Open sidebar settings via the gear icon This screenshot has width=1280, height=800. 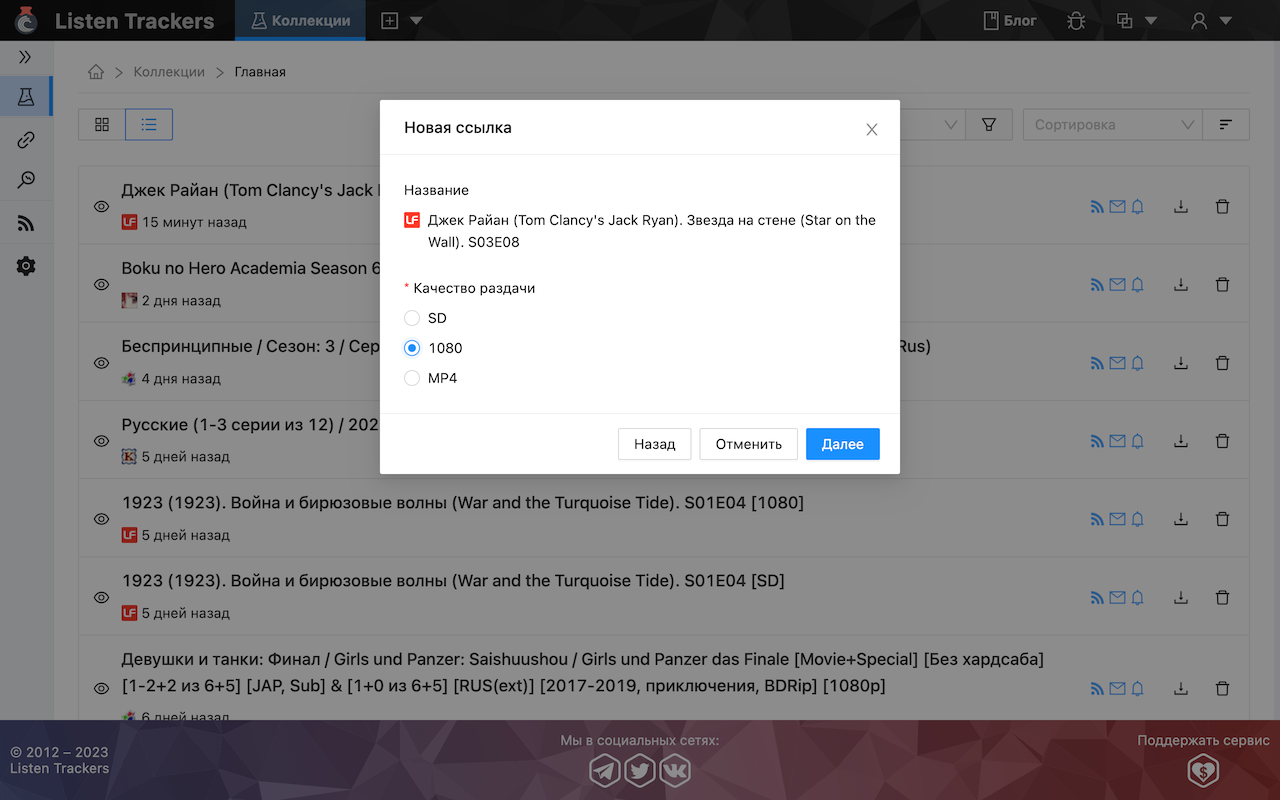(27, 265)
